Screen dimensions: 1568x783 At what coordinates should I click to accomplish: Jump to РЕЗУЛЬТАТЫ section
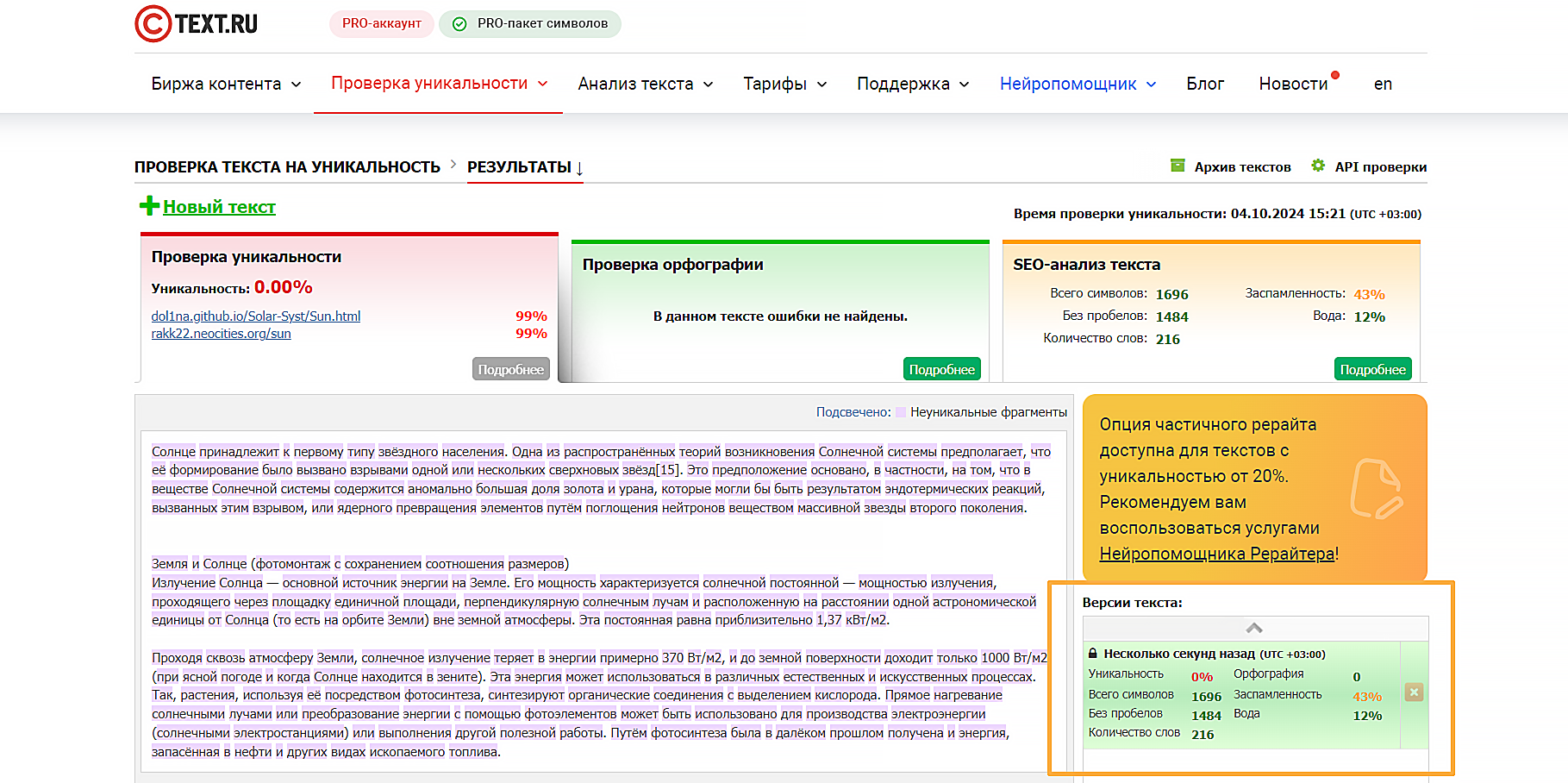(525, 167)
